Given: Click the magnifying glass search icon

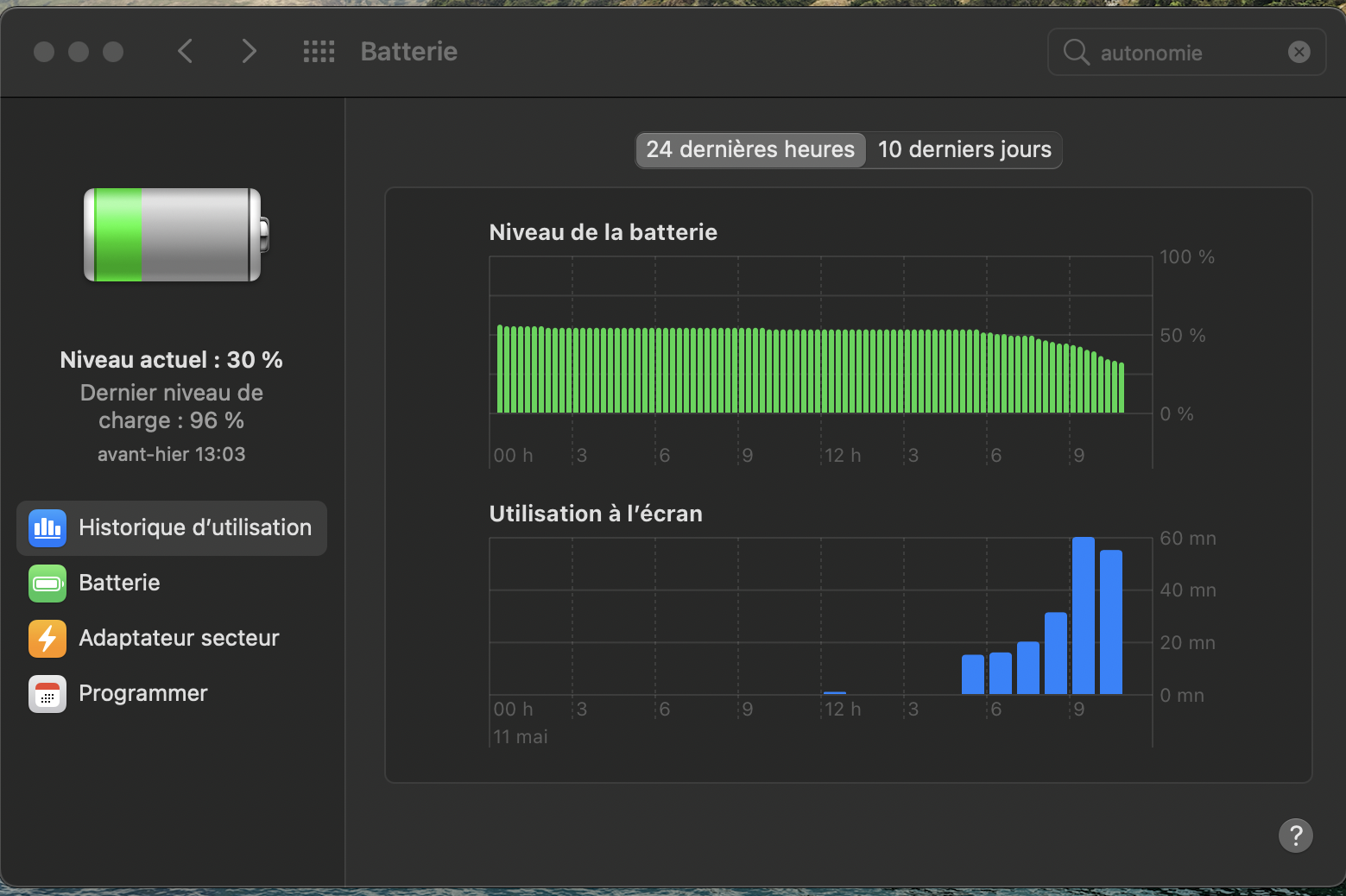Looking at the screenshot, I should [x=1076, y=53].
